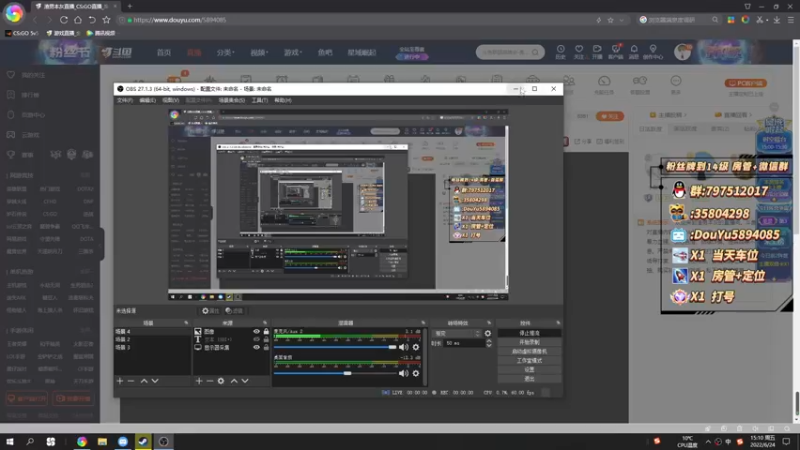This screenshot has height=450, width=800.
Task: Expand Douyu 游戏 navigation dropdown
Action: pos(292,53)
